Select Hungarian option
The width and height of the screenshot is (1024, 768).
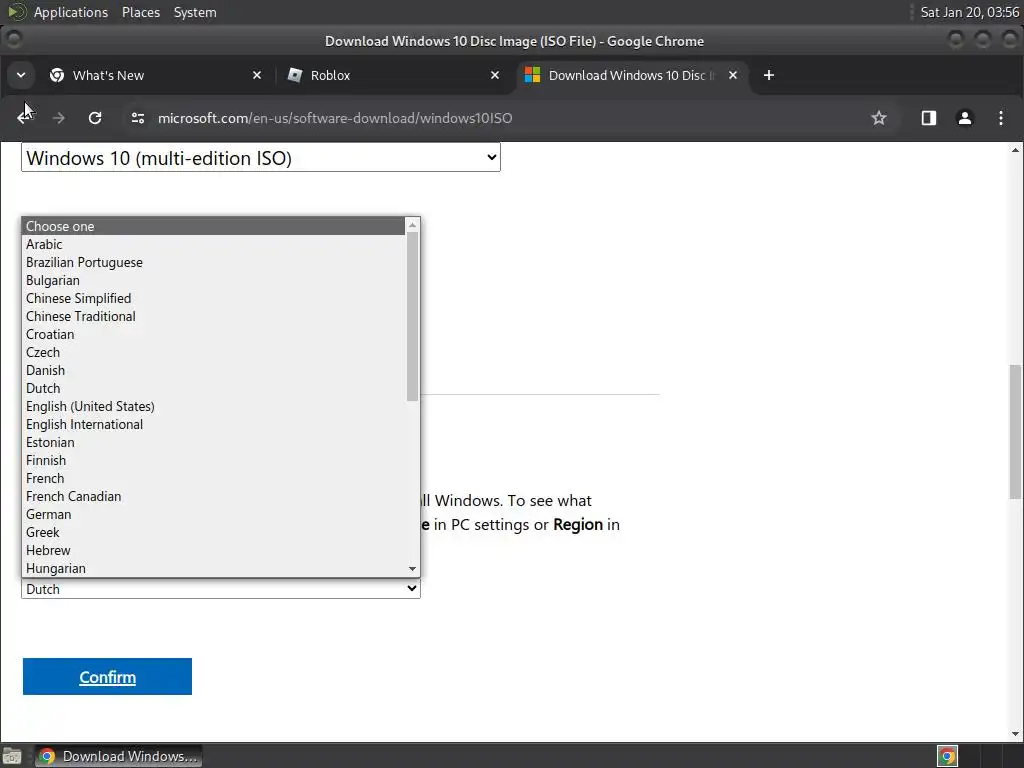pyautogui.click(x=214, y=569)
